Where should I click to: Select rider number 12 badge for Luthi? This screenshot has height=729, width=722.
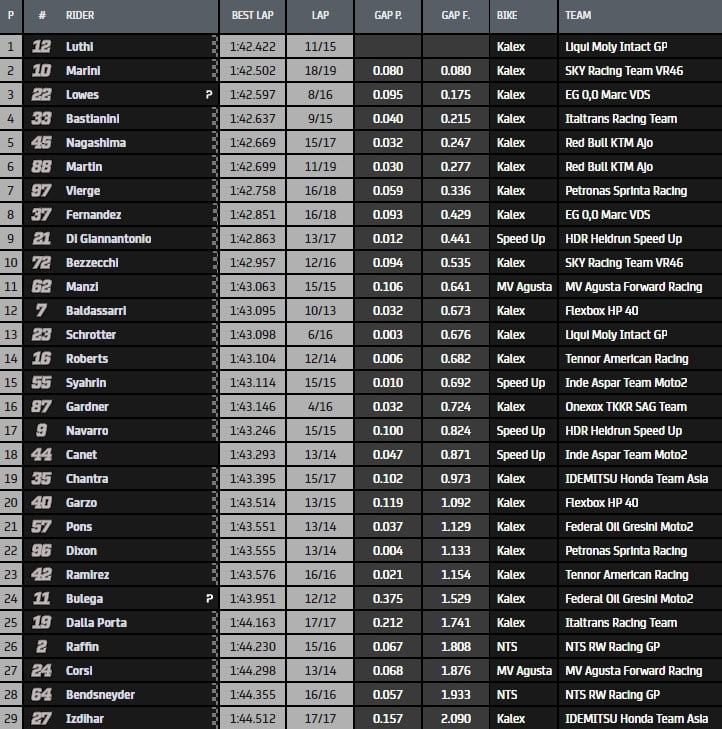41,47
